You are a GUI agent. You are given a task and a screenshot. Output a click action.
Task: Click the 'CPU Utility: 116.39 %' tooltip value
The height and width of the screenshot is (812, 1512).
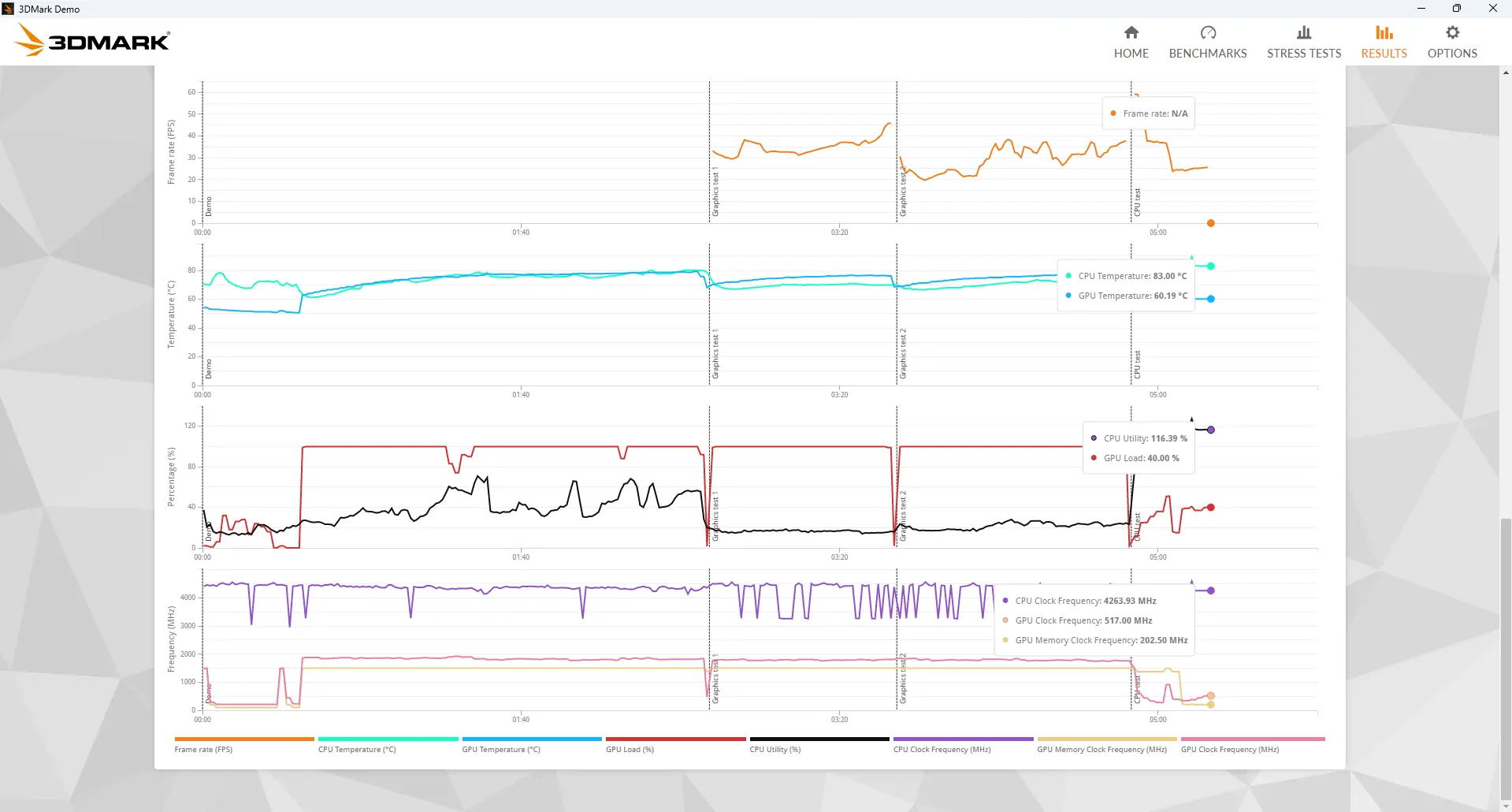pyautogui.click(x=1146, y=438)
